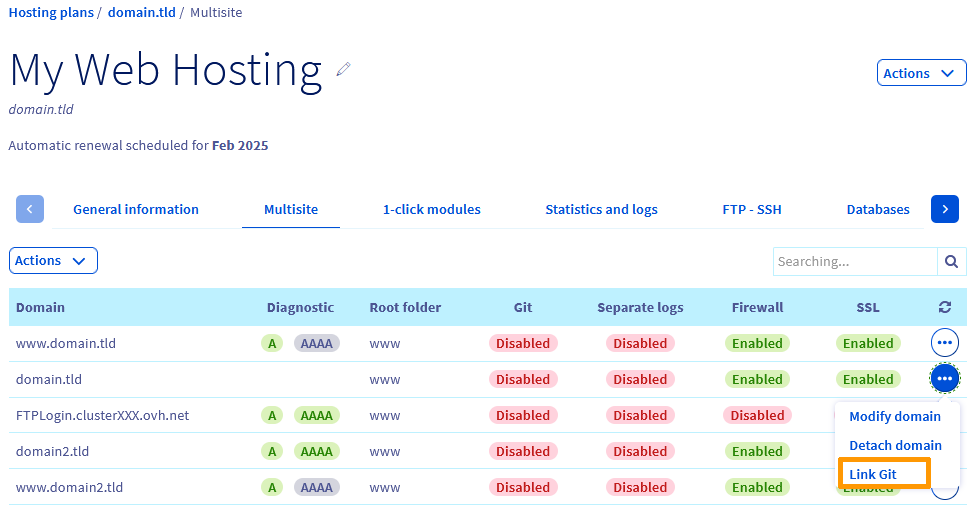Open the 1-click modules tab
This screenshot has width=977, height=515.
point(432,209)
